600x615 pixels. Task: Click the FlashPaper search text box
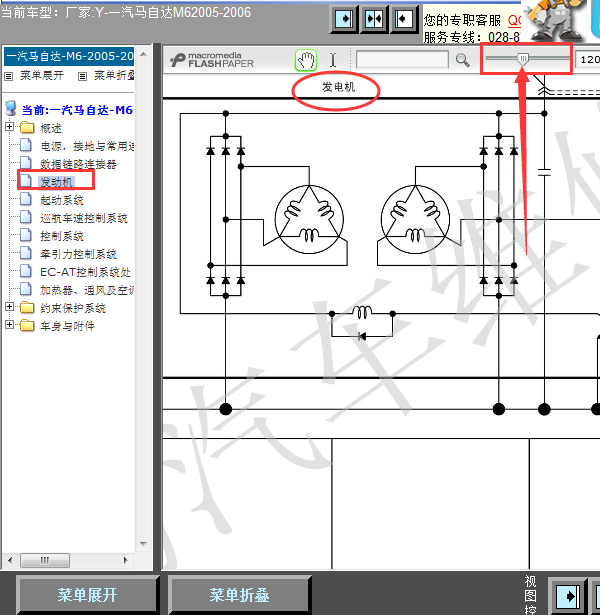402,60
